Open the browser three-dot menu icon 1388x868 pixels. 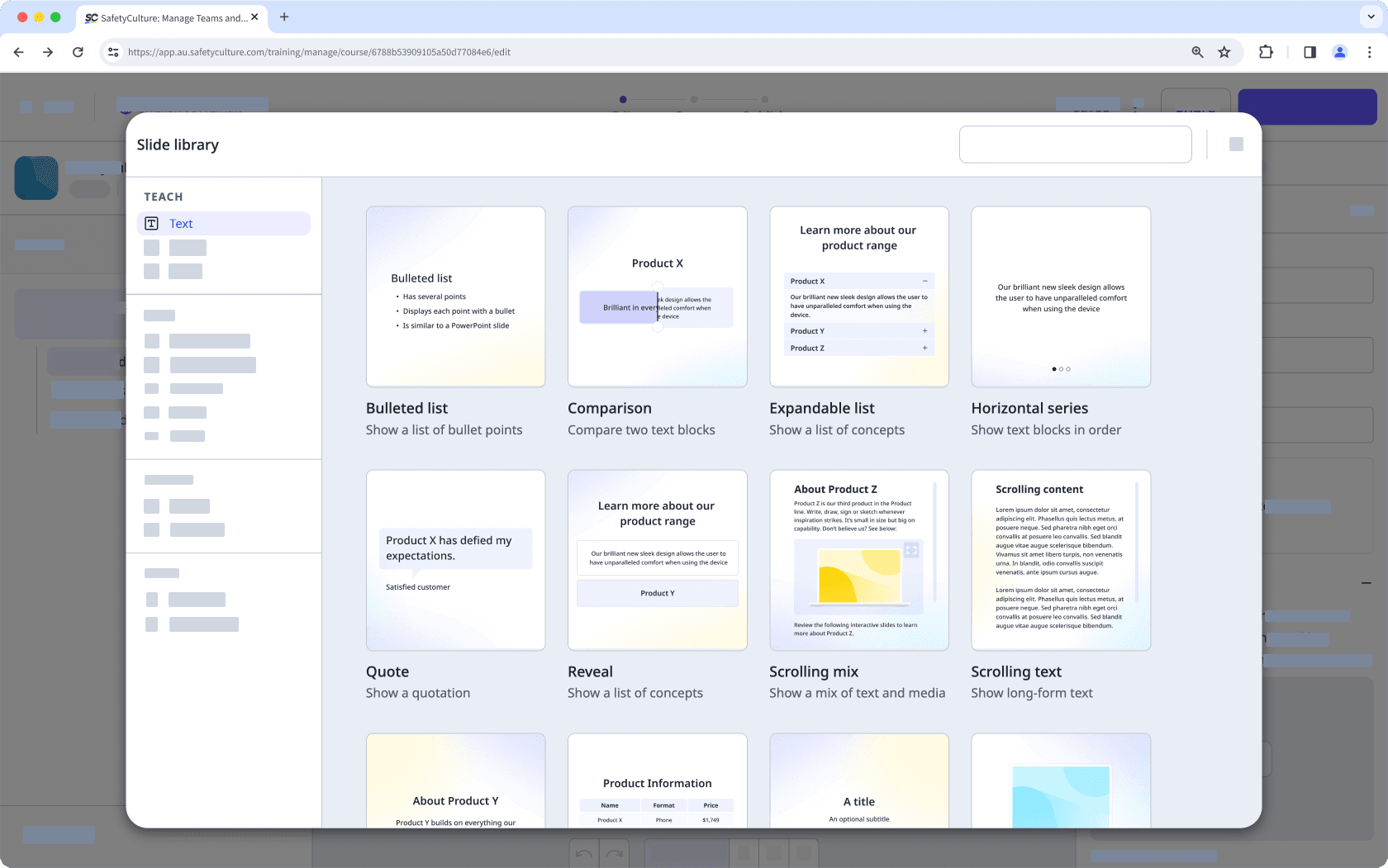coord(1370,51)
